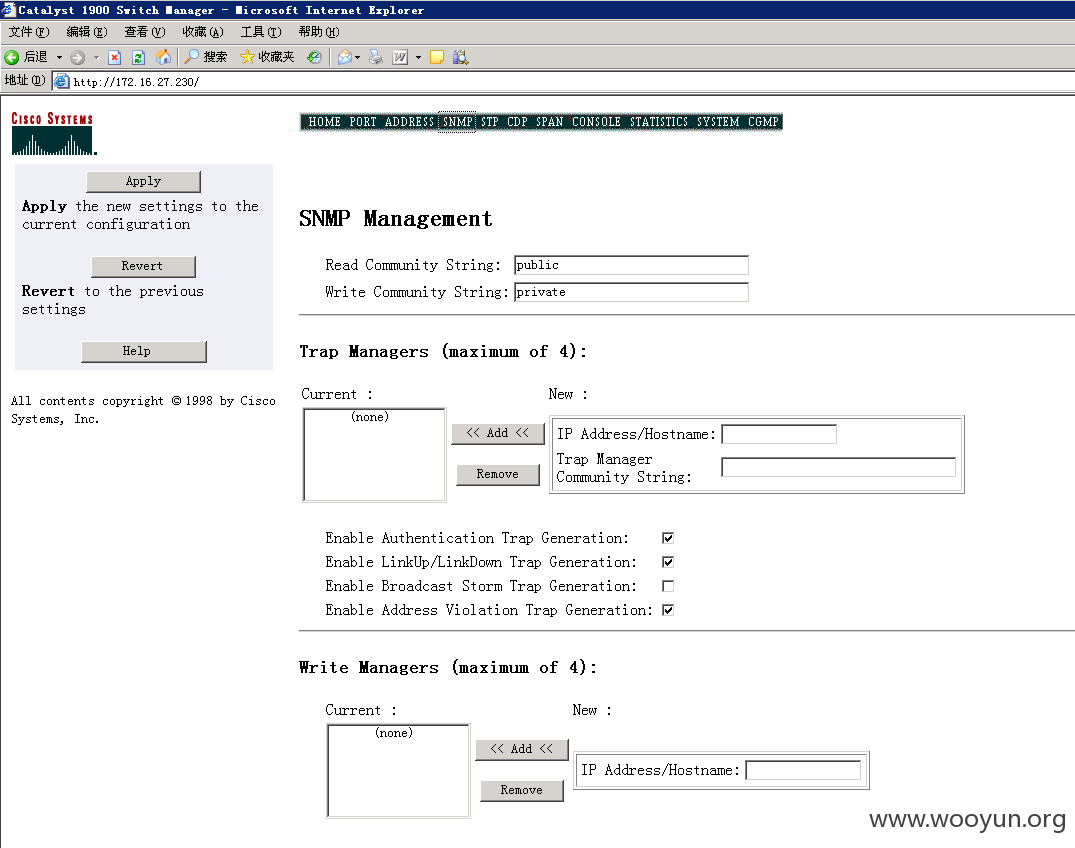
Task: Open the 文件(F) File menu
Action: point(29,32)
